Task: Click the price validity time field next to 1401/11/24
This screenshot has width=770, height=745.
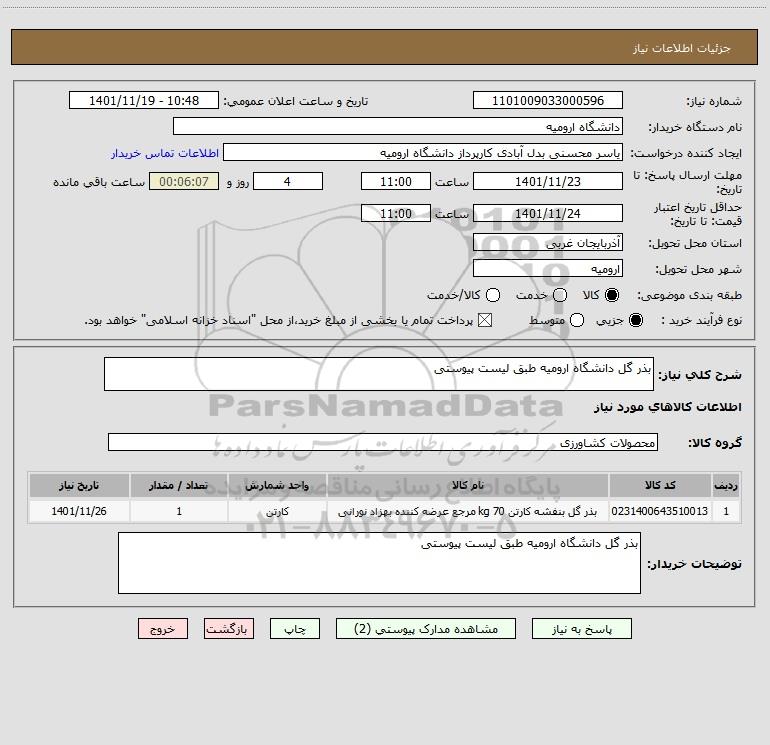Action: click(396, 213)
